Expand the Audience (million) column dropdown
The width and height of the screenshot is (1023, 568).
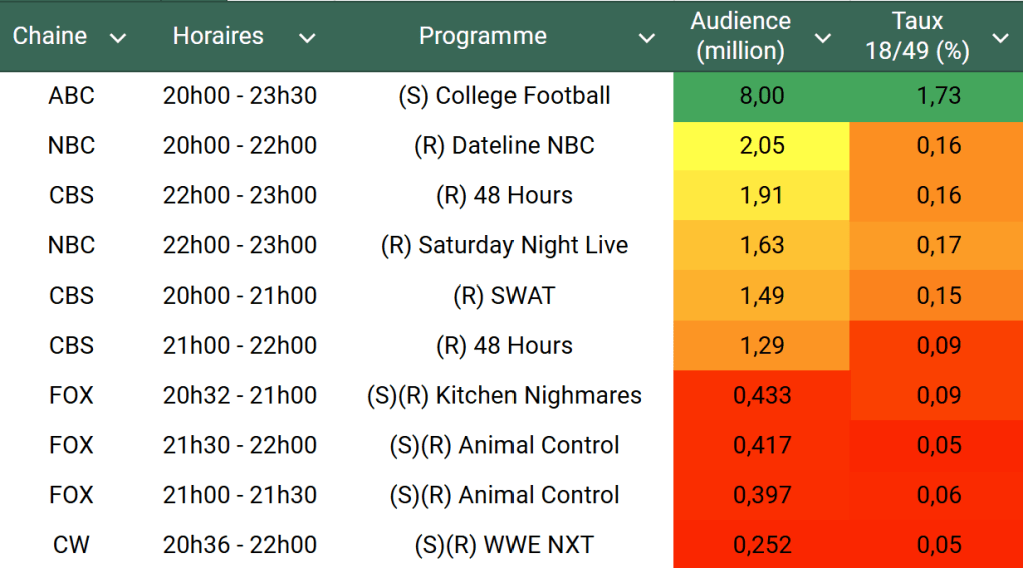[823, 38]
